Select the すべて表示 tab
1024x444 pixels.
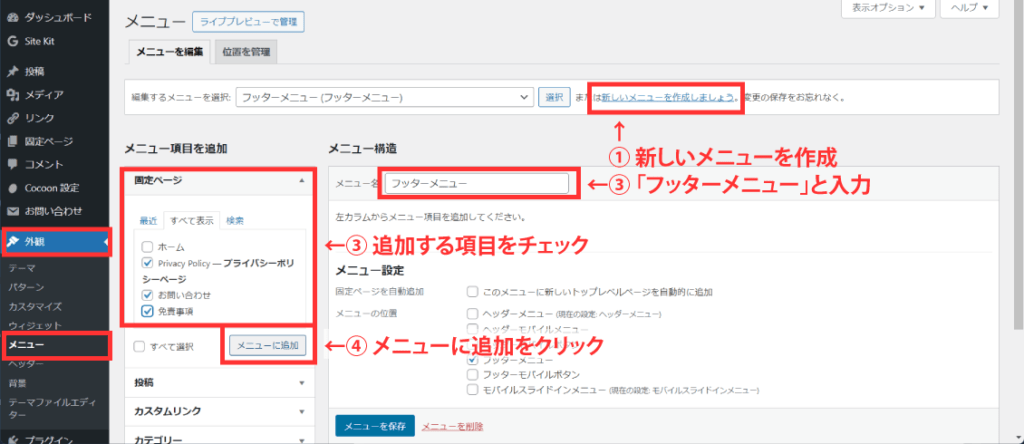192,220
